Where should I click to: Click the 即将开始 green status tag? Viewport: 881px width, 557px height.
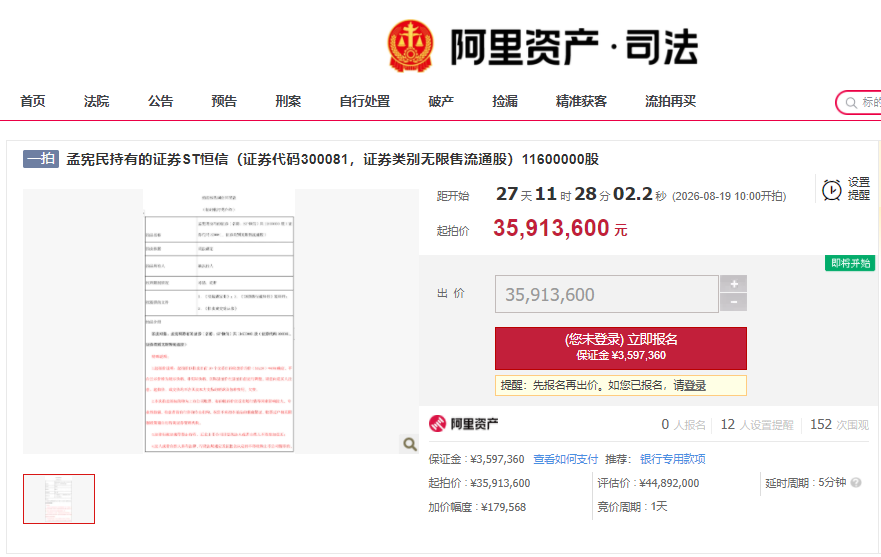(x=850, y=263)
